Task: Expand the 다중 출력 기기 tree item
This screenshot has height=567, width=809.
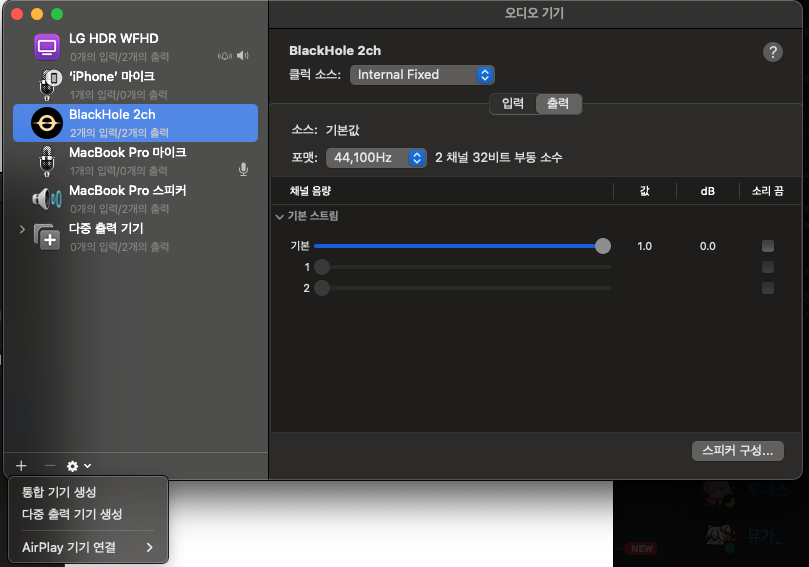Action: coord(22,229)
